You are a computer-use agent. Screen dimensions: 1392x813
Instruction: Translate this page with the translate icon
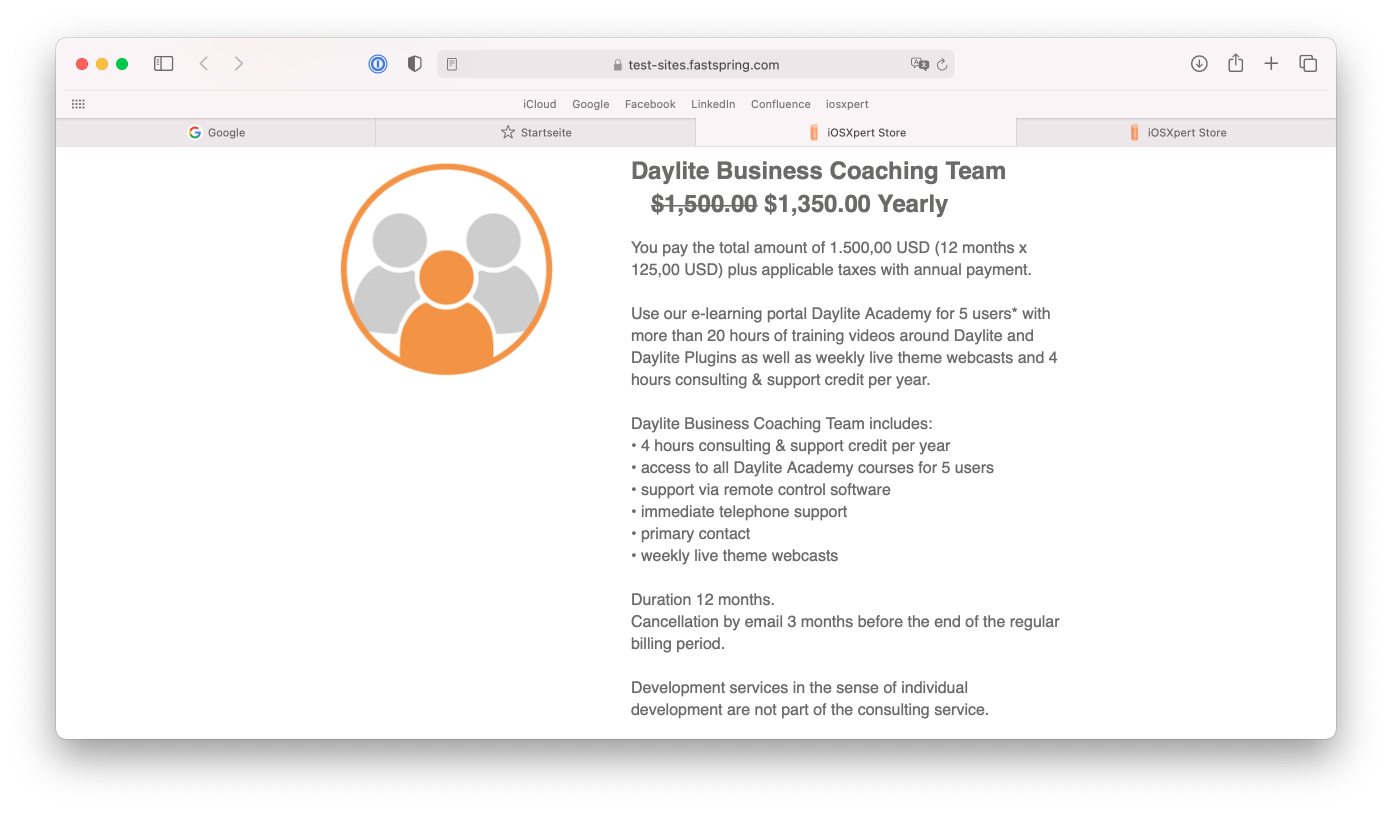[919, 64]
